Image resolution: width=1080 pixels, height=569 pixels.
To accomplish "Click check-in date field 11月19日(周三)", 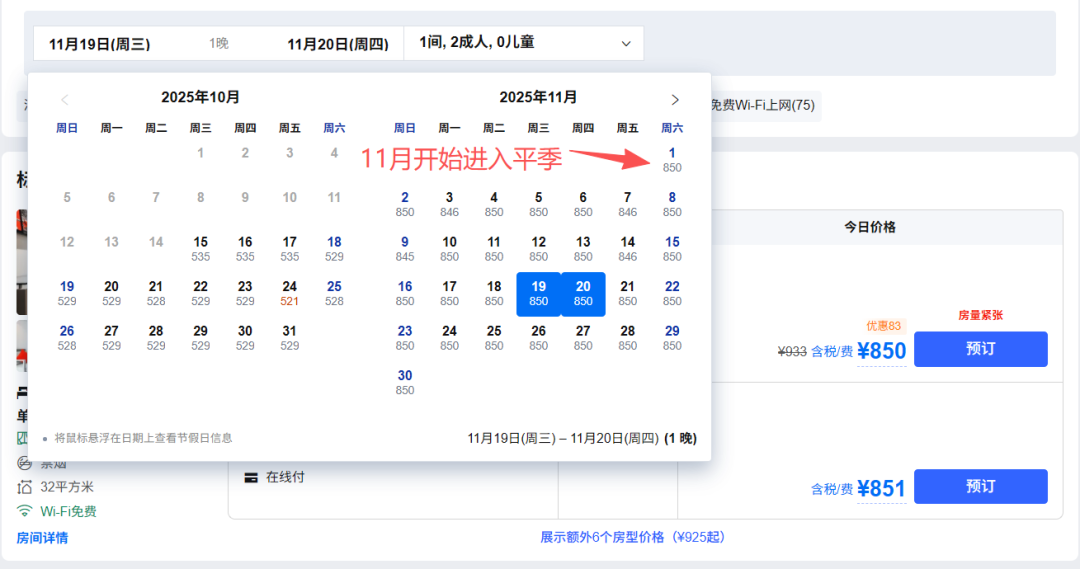I will tap(99, 44).
